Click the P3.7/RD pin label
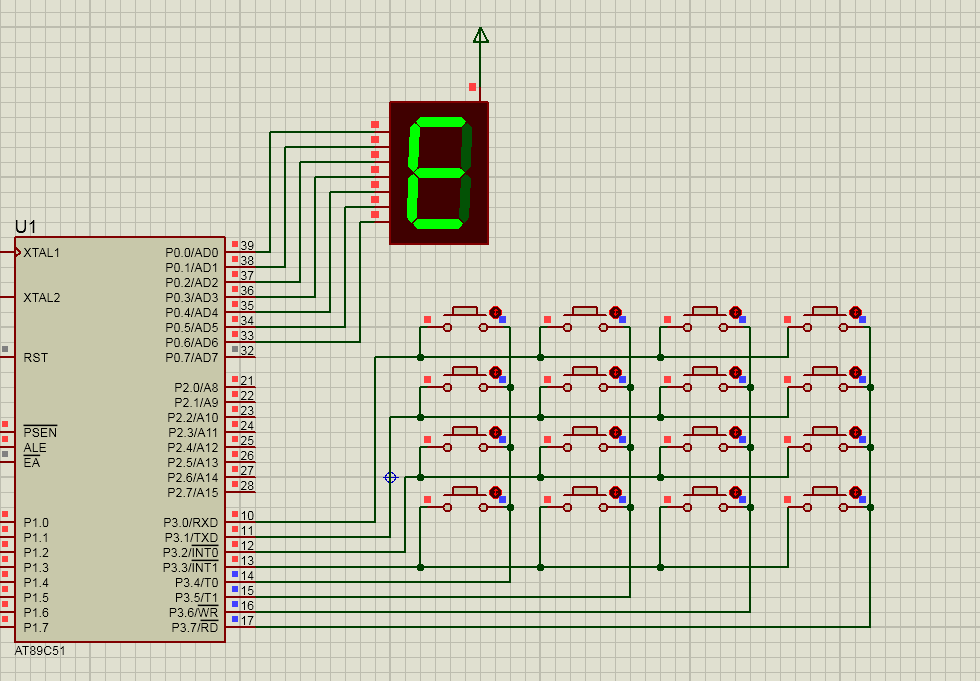The image size is (980, 681). [195, 627]
